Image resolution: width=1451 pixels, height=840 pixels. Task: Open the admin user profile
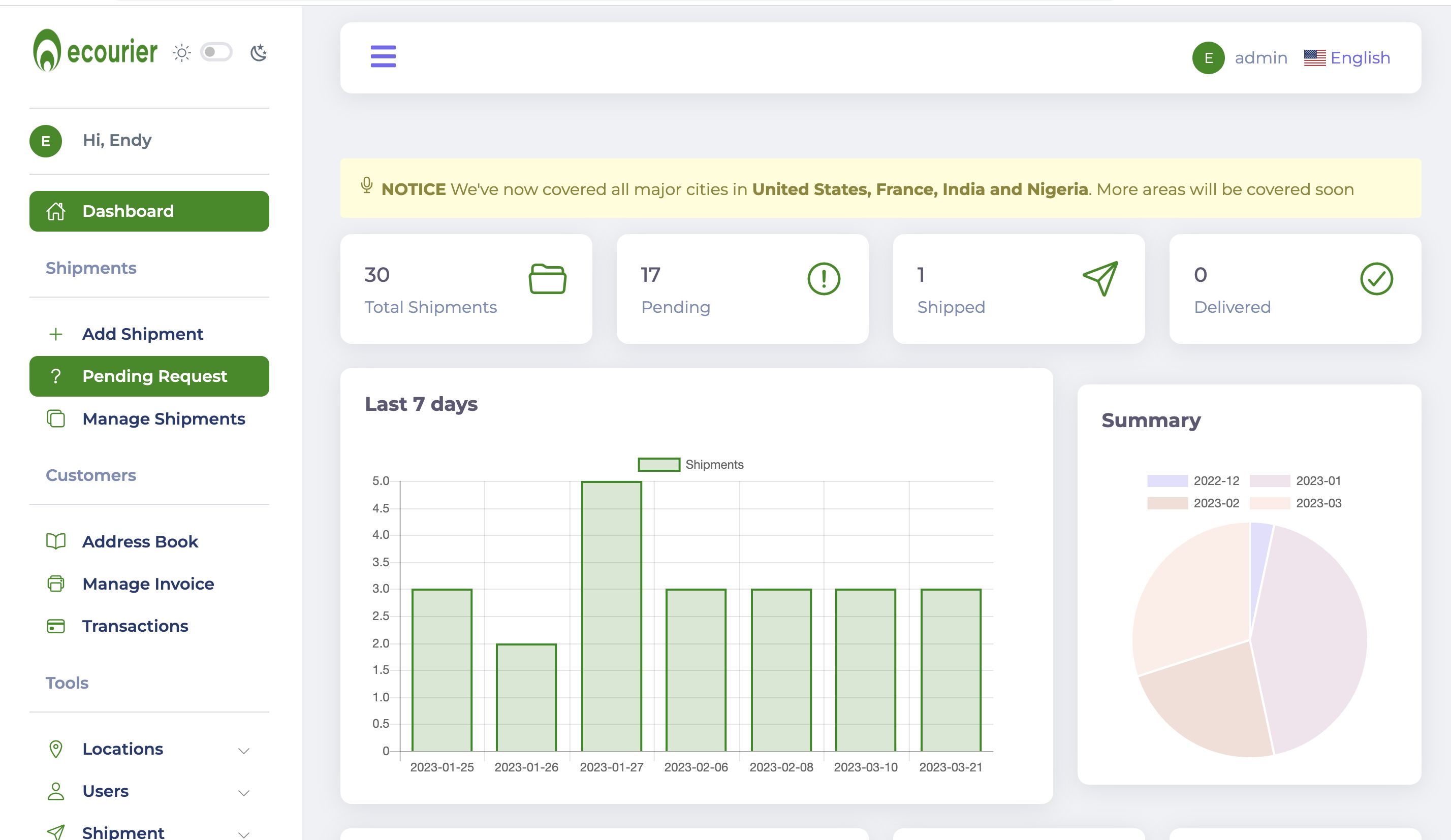pyautogui.click(x=1260, y=57)
